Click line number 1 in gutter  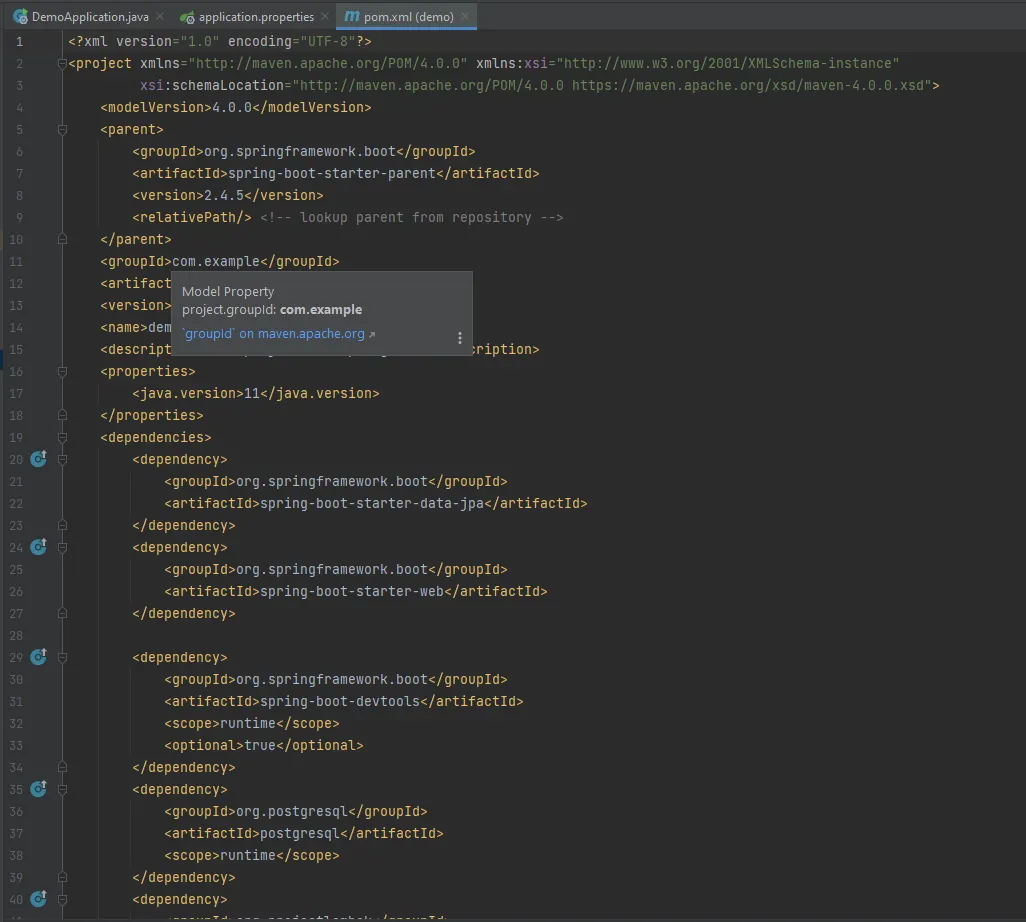tap(19, 41)
